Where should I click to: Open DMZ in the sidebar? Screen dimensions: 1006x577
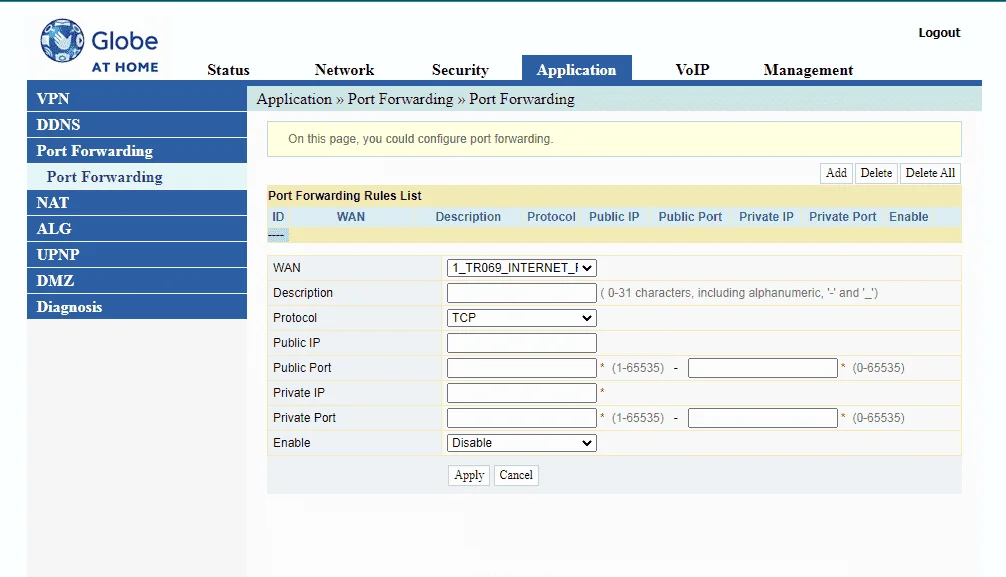click(x=137, y=280)
